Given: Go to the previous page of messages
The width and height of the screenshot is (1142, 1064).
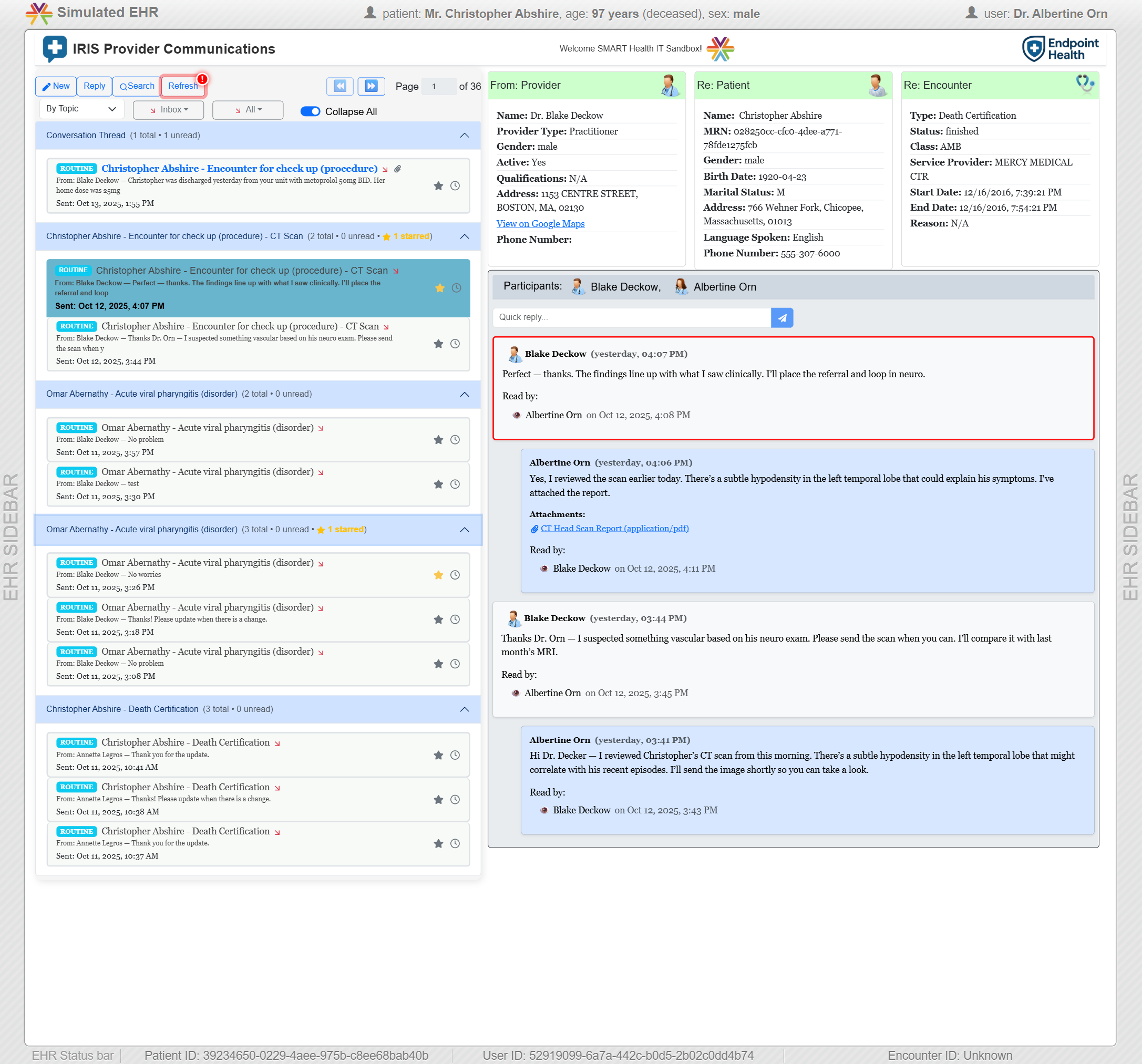Looking at the screenshot, I should click(x=340, y=86).
